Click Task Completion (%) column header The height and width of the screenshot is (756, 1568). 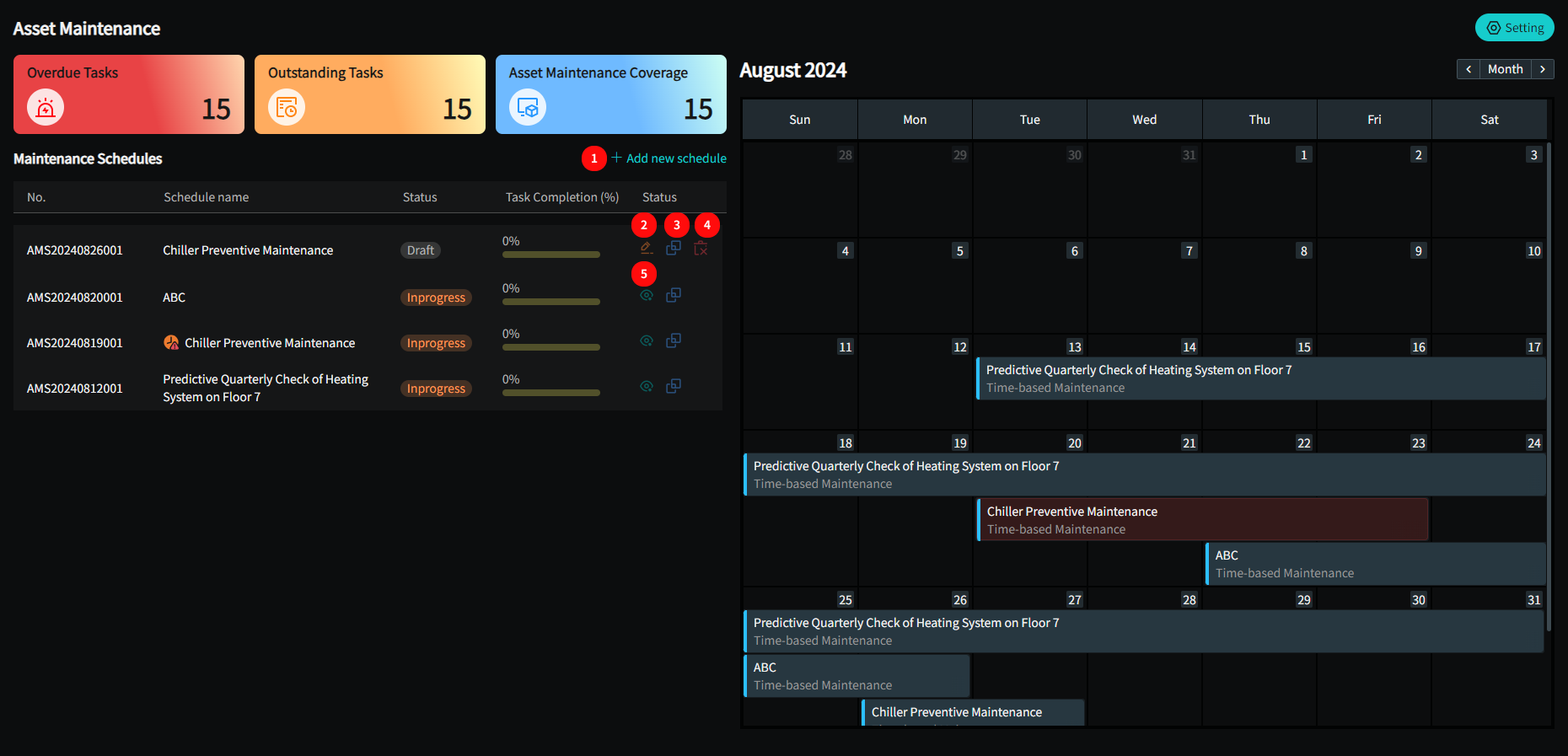(x=562, y=197)
